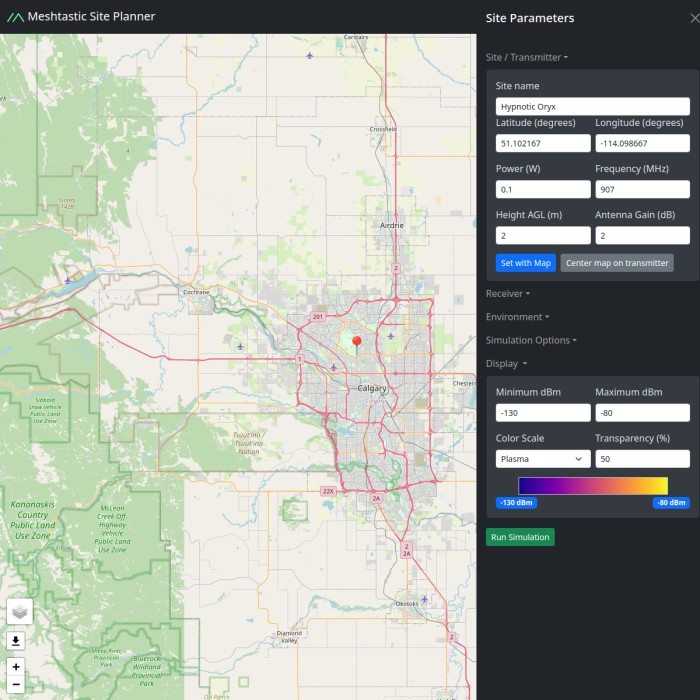The image size is (700, 700).
Task: Collapse the Site / Transmitter section
Action: point(526,58)
